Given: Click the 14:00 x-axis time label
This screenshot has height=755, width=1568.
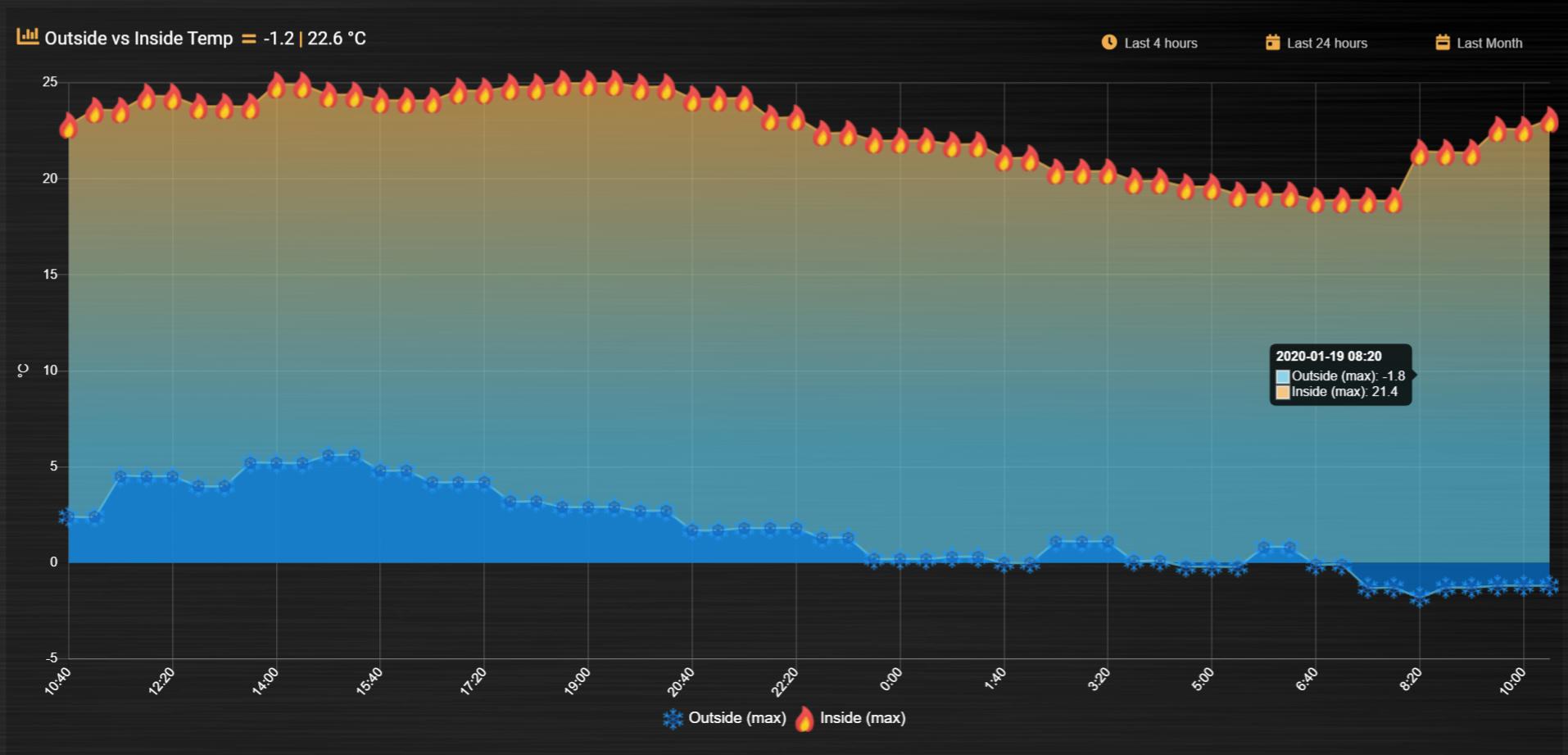Looking at the screenshot, I should pyautogui.click(x=265, y=681).
